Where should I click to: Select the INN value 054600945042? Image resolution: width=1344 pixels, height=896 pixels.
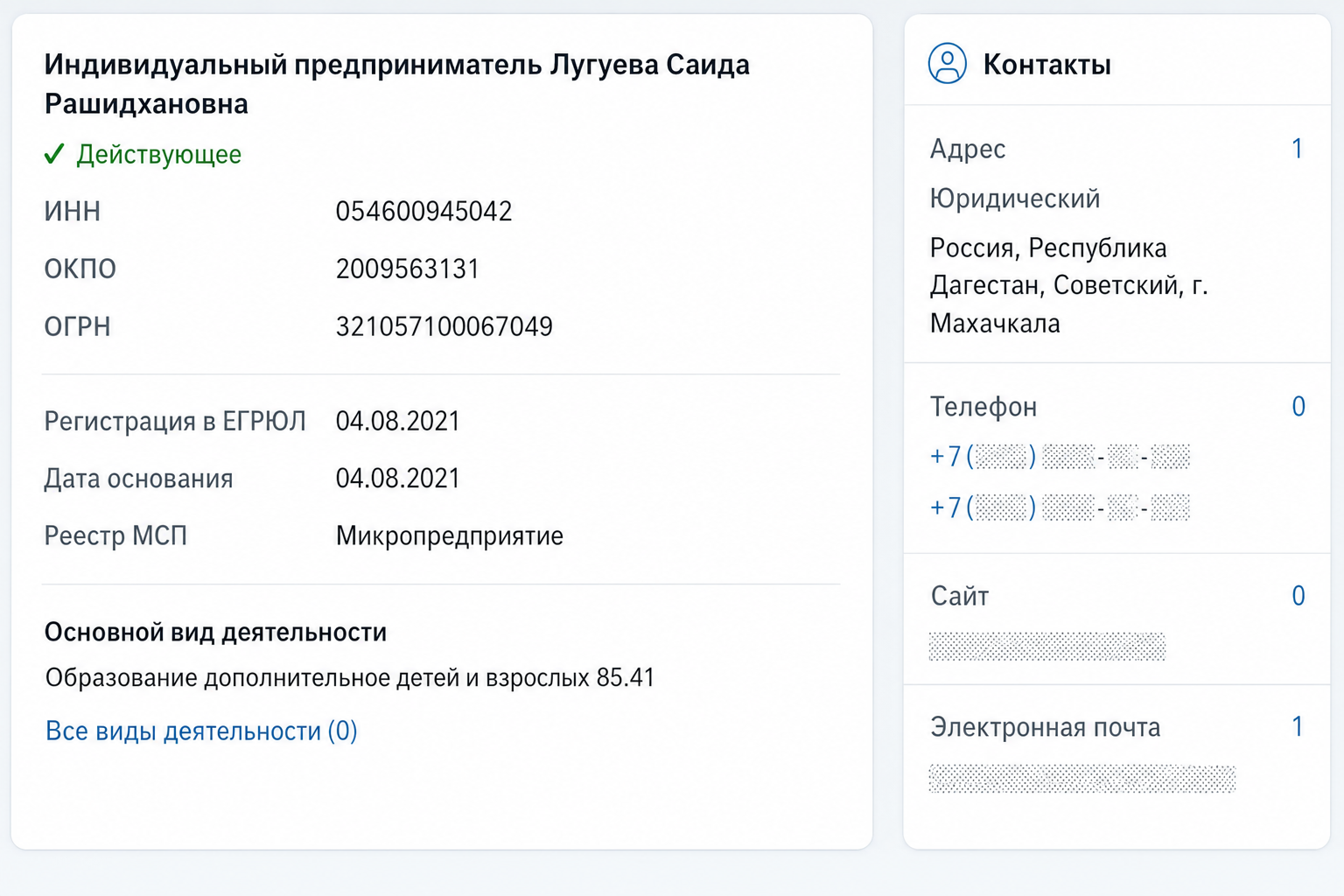point(424,211)
